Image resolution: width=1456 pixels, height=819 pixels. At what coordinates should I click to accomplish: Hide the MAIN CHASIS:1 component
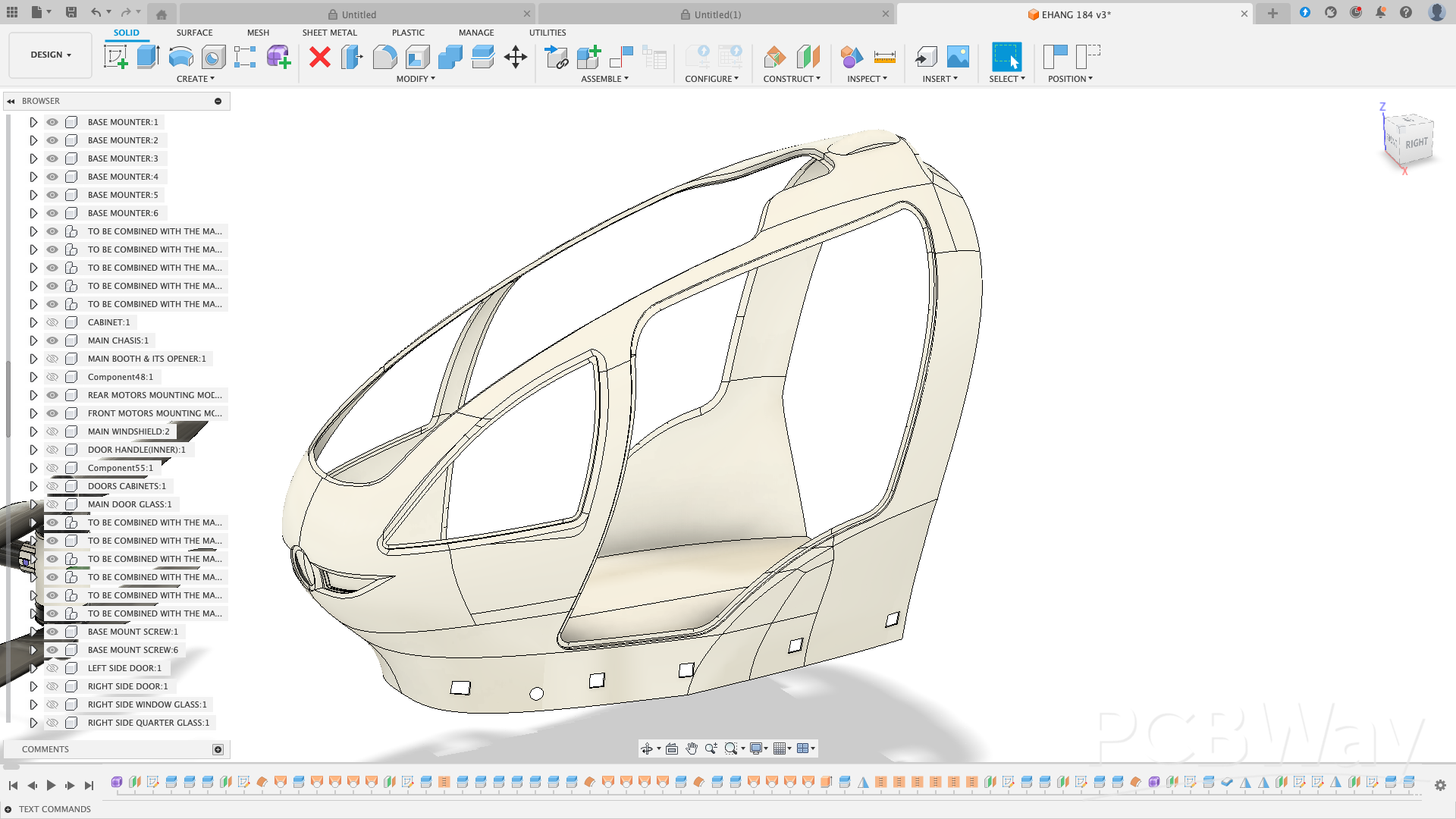point(52,340)
